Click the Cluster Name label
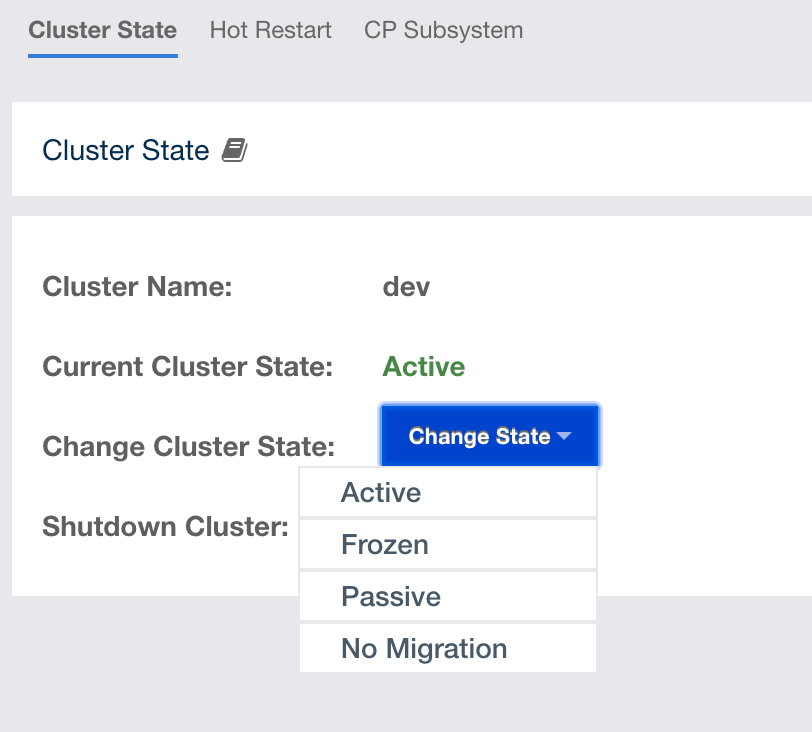This screenshot has width=812, height=732. click(x=137, y=288)
